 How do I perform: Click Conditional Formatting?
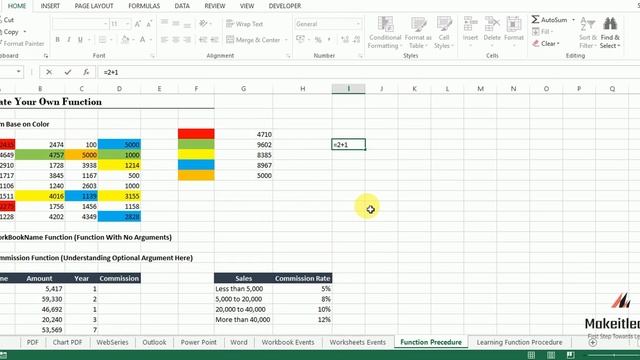click(x=385, y=33)
